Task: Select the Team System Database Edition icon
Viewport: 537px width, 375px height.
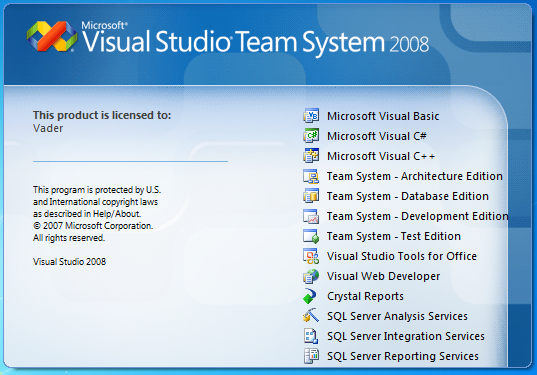Action: point(311,196)
